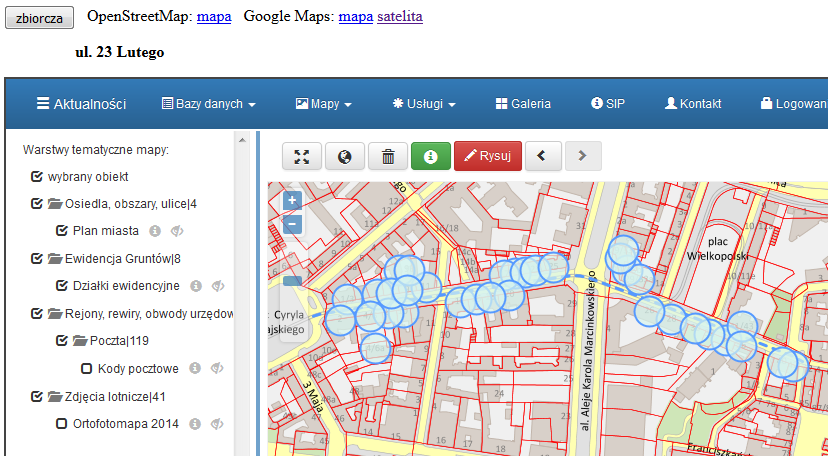Viewport: 828px width, 456px height.
Task: Enable the Ortofotomapa 2014 layer checkbox
Action: (x=61, y=424)
